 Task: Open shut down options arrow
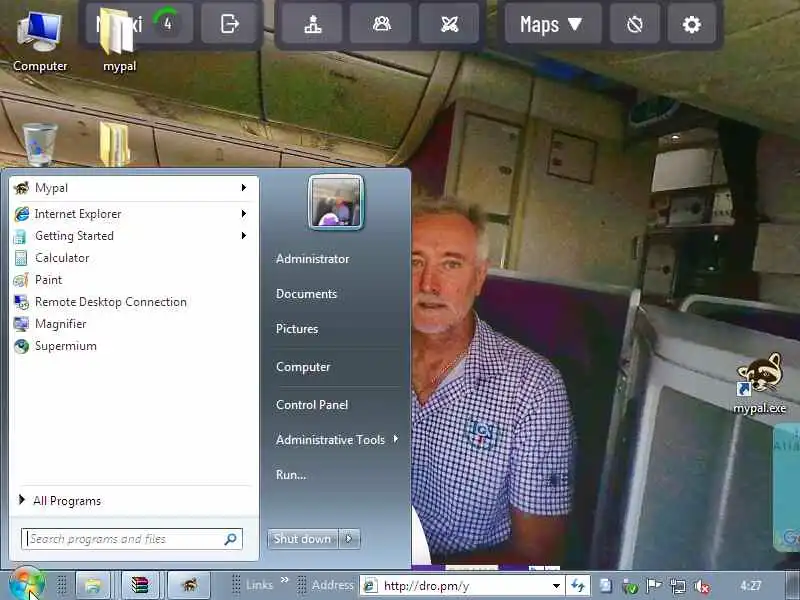[349, 538]
